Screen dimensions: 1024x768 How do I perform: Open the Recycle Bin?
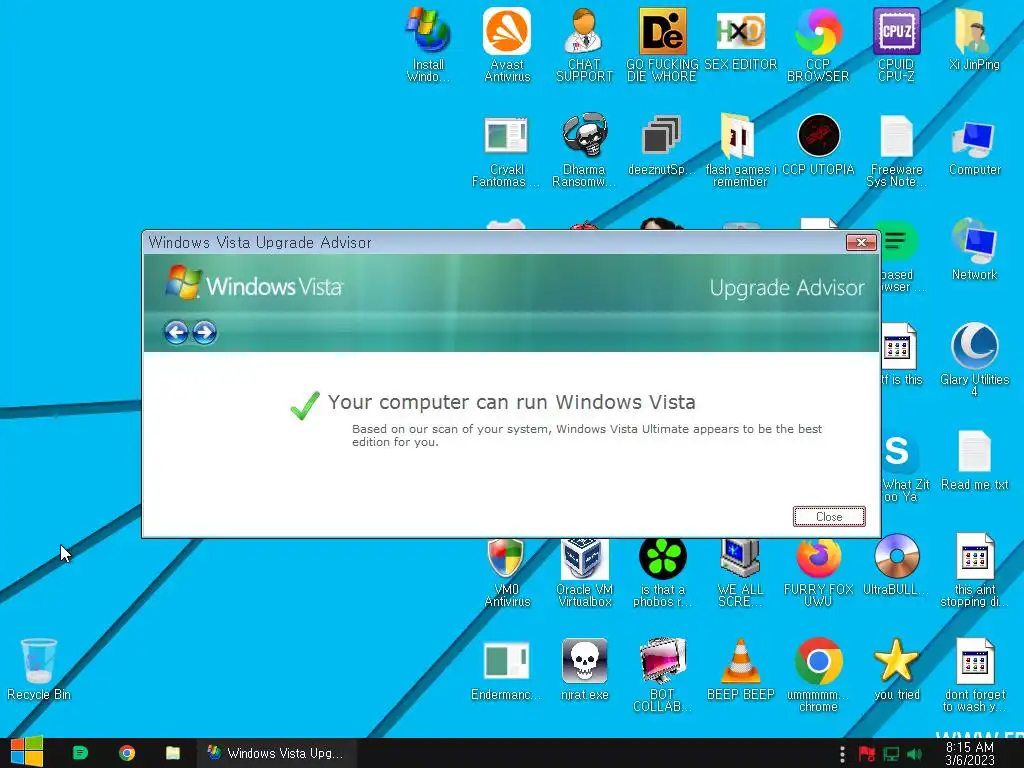click(x=39, y=669)
